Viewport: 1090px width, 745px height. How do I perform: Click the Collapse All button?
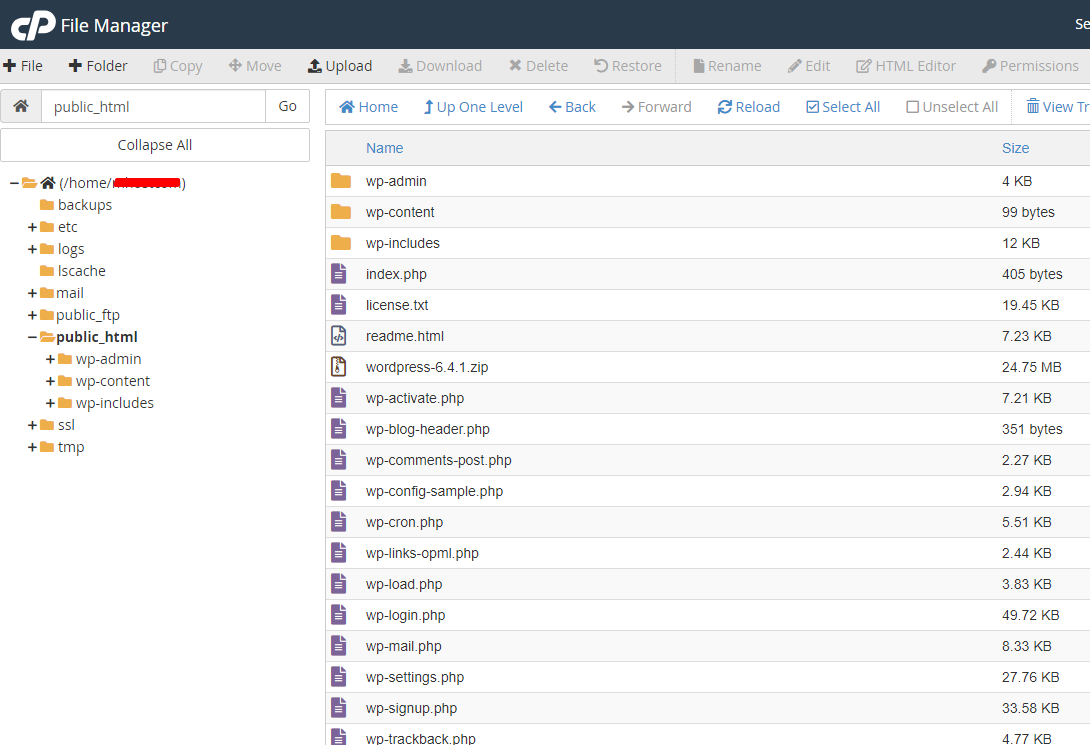coord(155,145)
